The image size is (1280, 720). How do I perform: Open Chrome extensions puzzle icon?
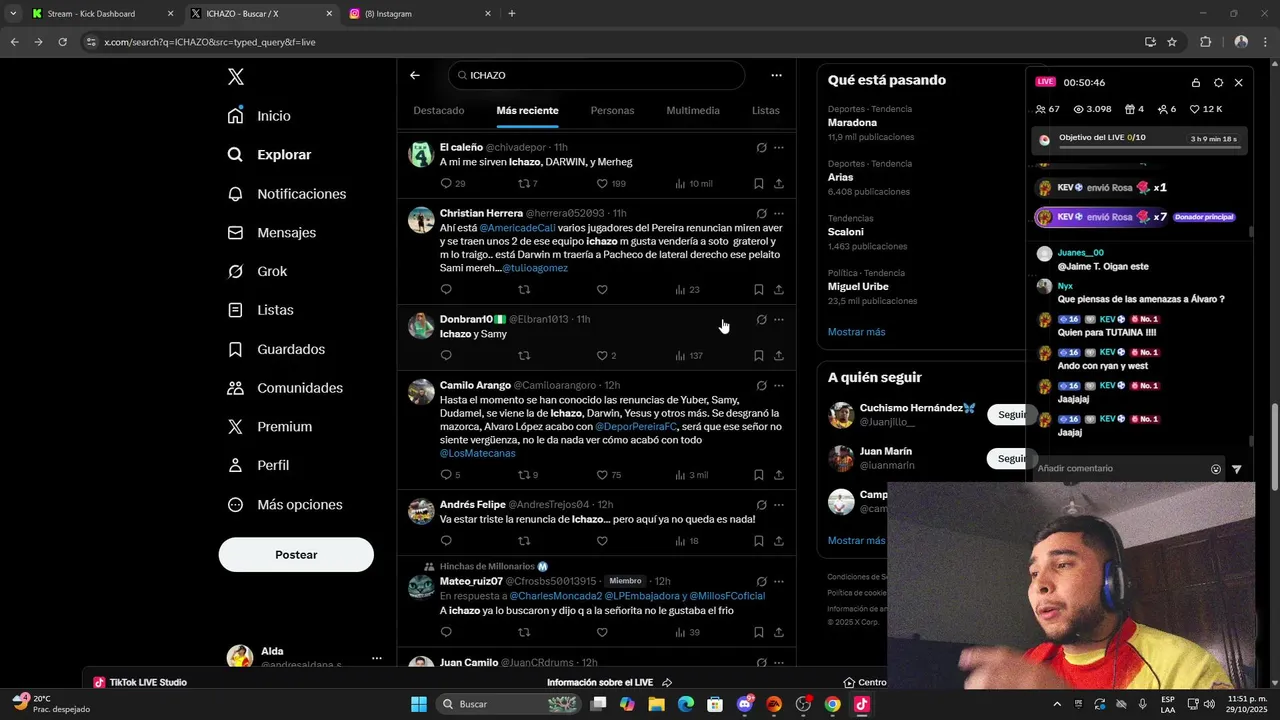1205,42
